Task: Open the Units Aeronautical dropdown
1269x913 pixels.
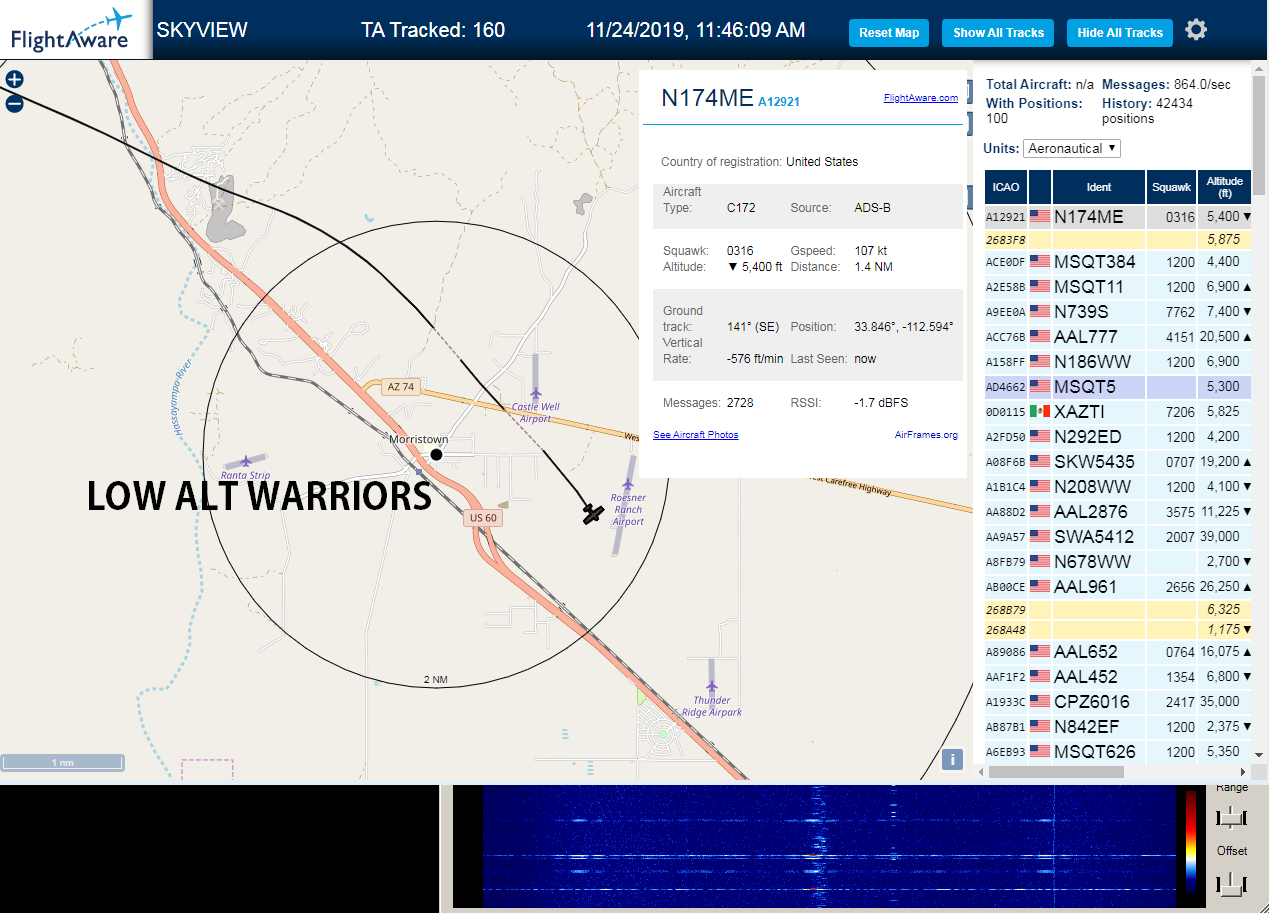Action: (1072, 148)
